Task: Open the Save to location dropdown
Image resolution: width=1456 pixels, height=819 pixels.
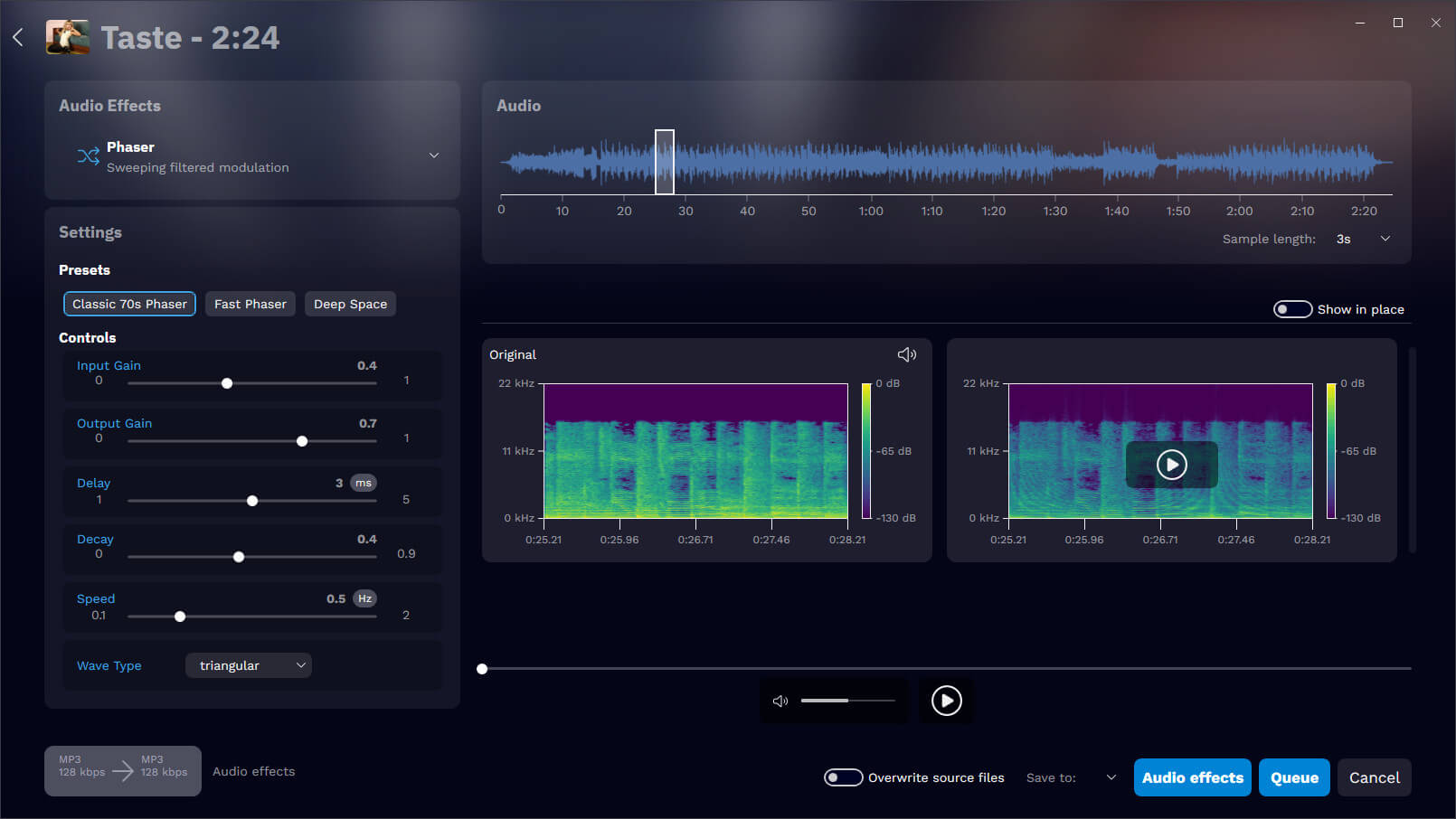Action: coord(1111,777)
